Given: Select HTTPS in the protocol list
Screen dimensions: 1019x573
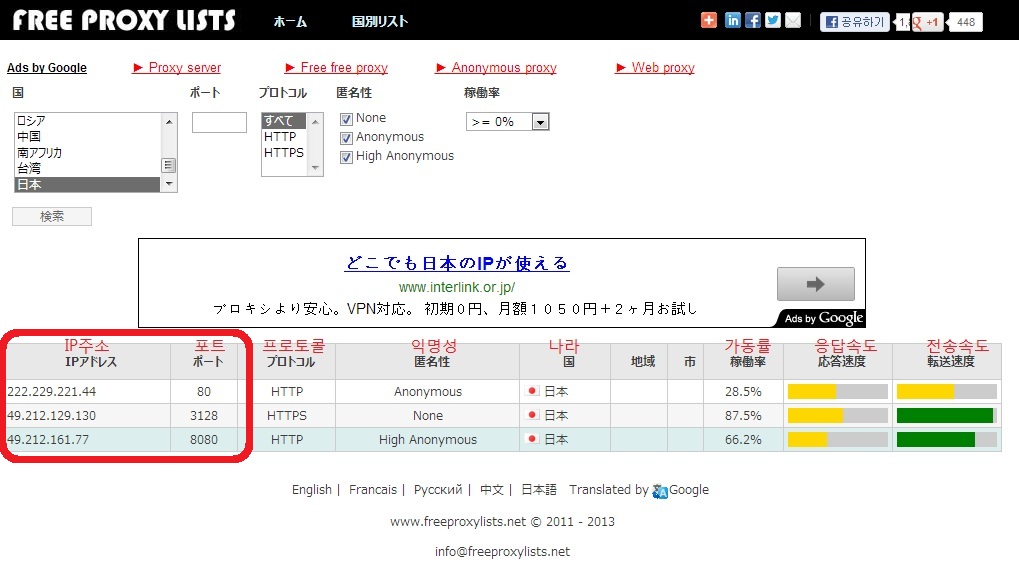Looking at the screenshot, I should coord(284,153).
